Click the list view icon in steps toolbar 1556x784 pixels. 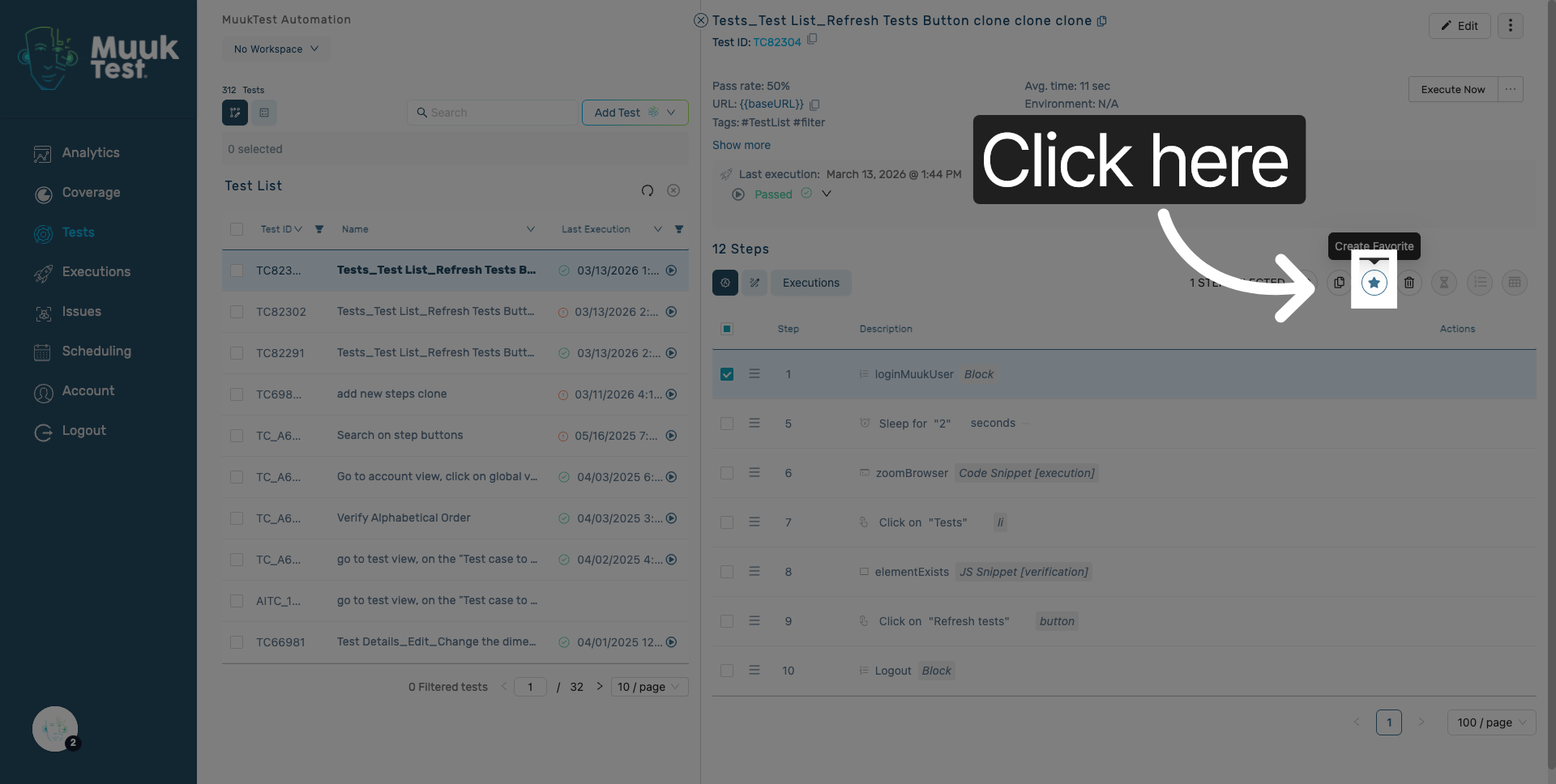tap(1480, 283)
